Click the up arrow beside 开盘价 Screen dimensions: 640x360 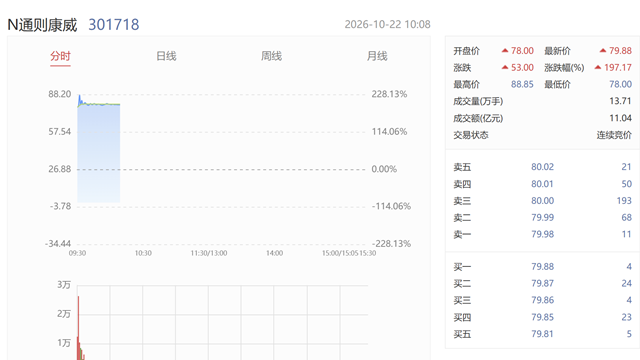click(x=505, y=51)
